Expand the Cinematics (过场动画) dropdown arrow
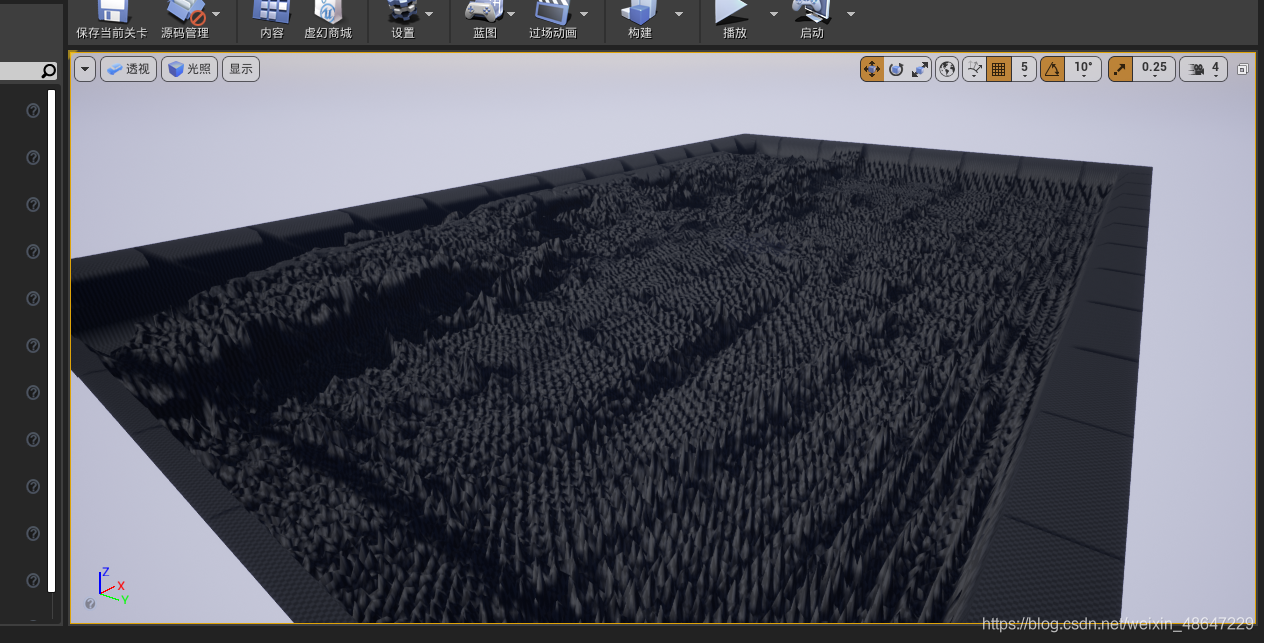Screen dimensions: 1264x643 584,14
